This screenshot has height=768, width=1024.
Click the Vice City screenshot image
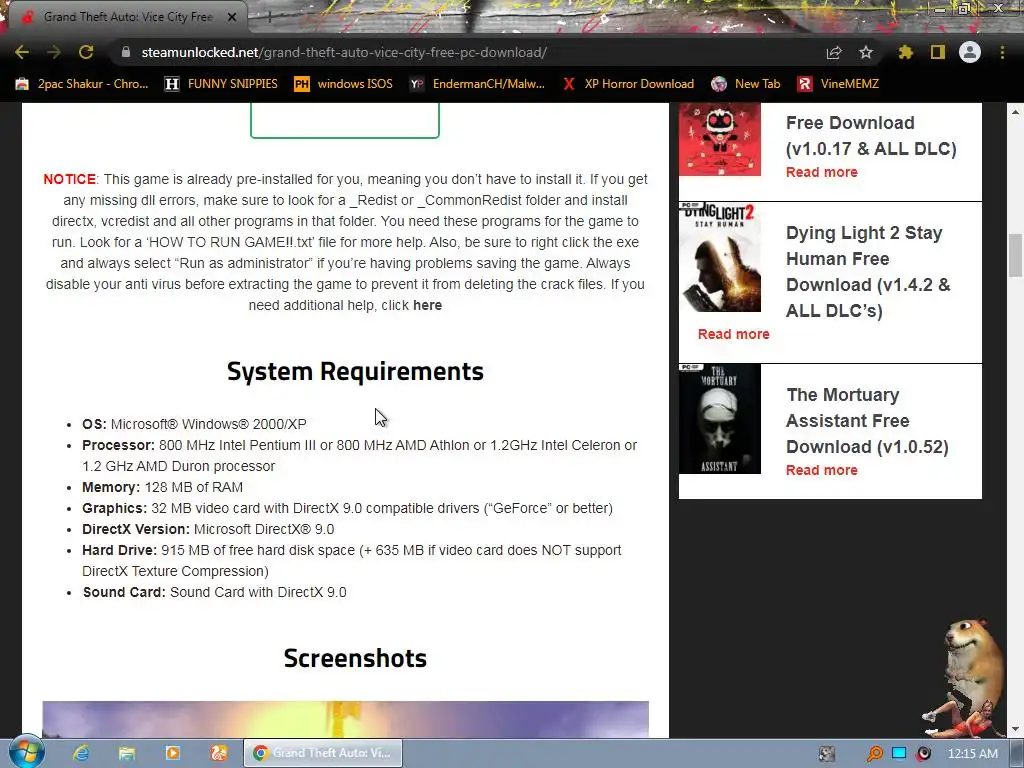click(345, 719)
